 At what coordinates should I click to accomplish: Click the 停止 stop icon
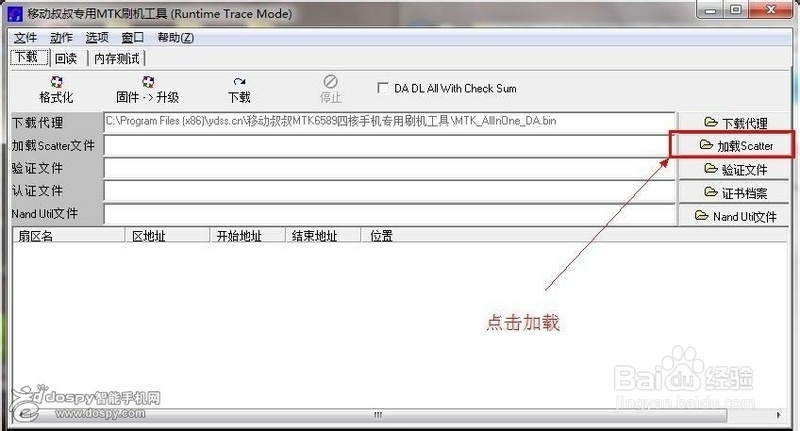pyautogui.click(x=330, y=82)
